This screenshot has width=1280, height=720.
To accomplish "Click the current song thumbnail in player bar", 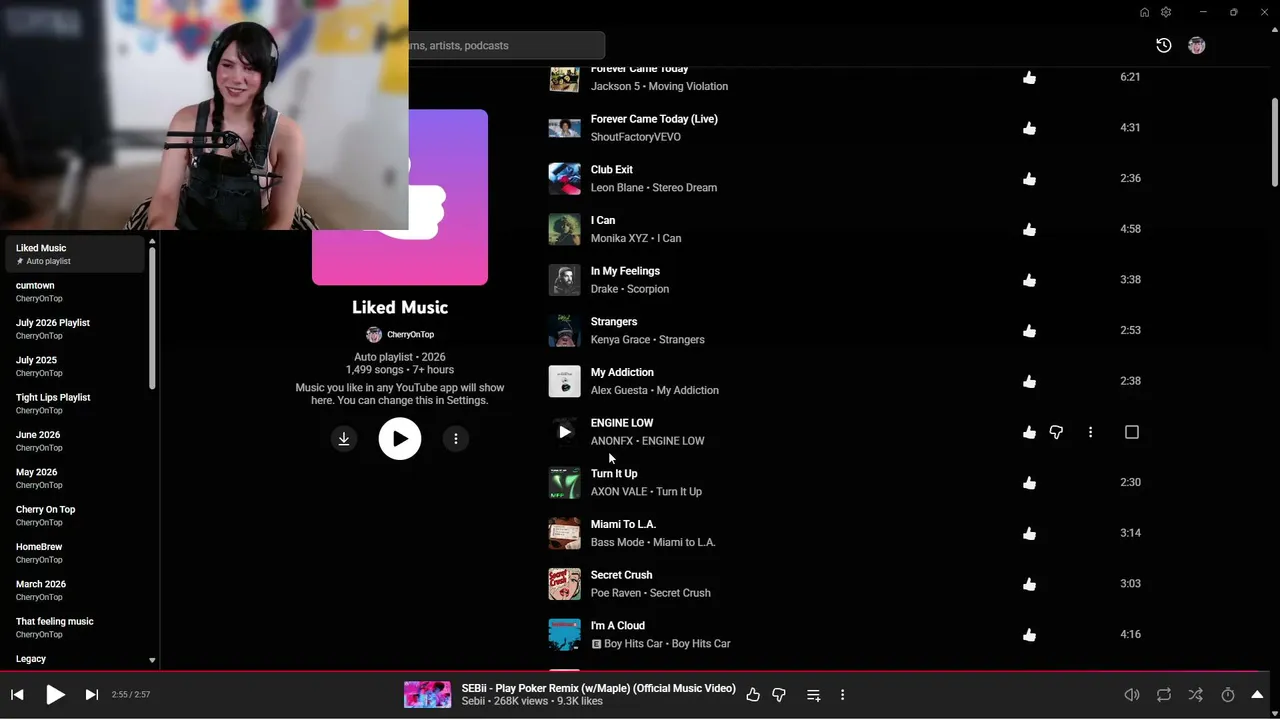I will point(427,694).
